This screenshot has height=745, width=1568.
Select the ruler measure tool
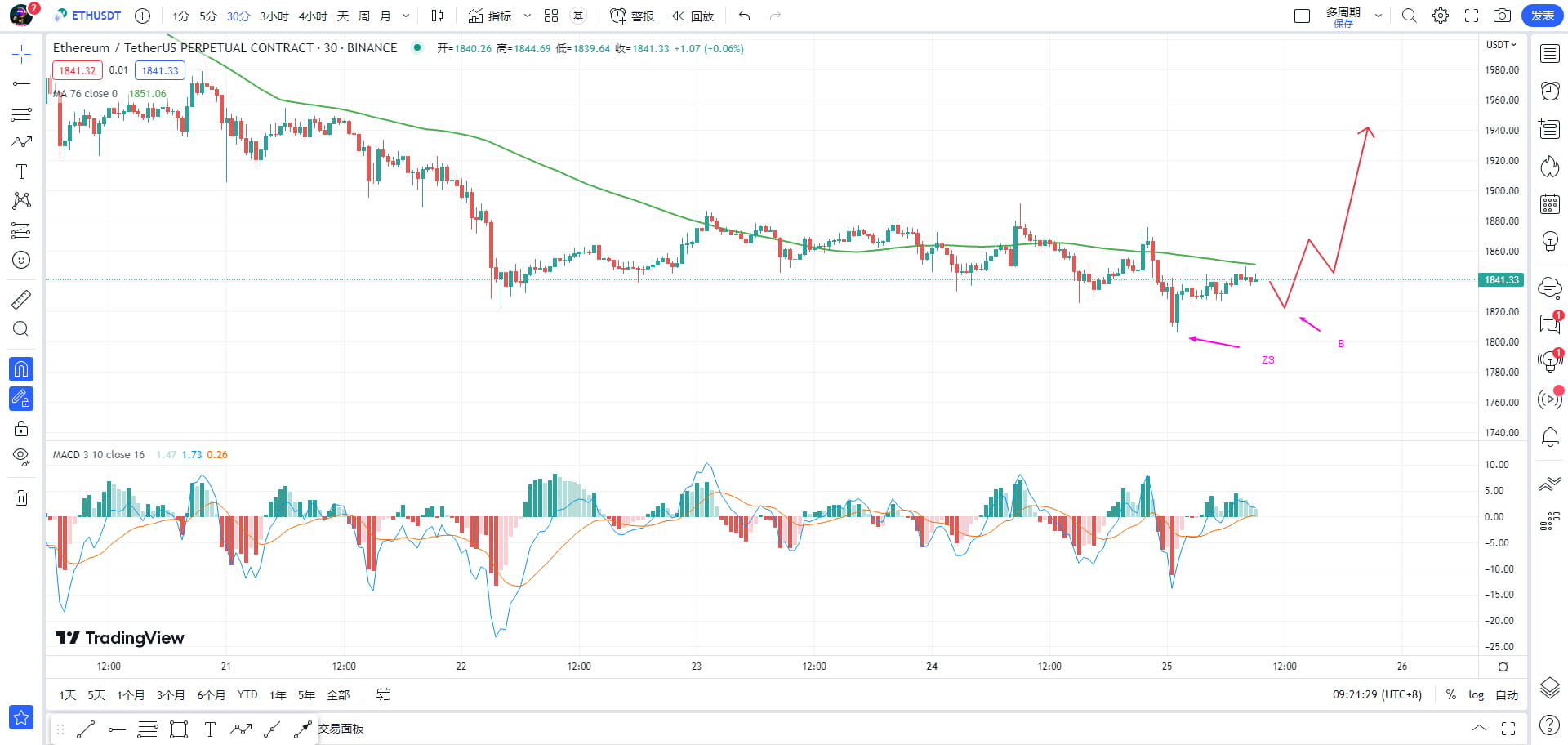tap(21, 299)
